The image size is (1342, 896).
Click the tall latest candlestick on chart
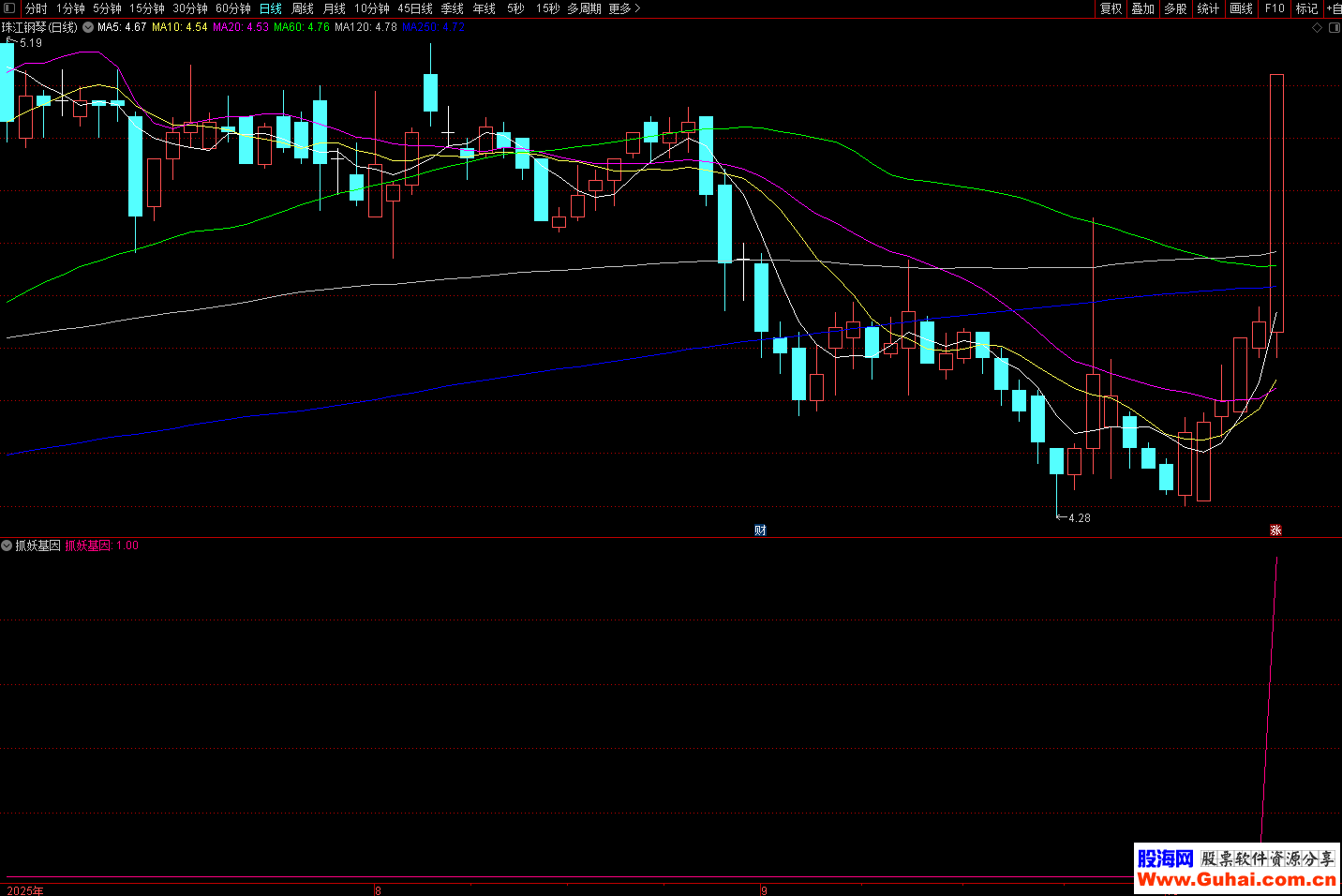1276,202
